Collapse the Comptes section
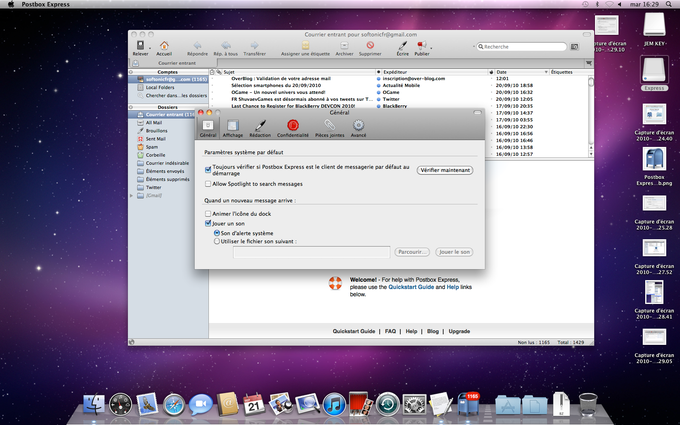 click(x=131, y=72)
